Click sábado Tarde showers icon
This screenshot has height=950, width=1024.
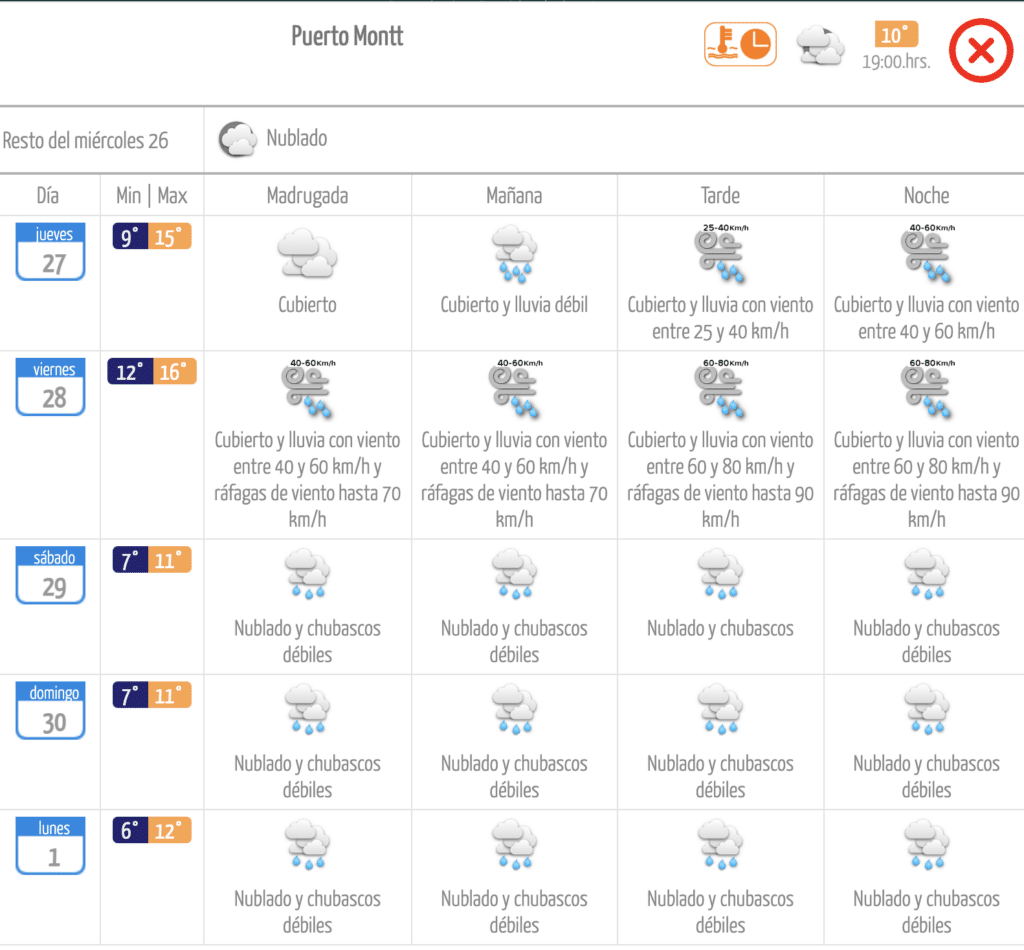pos(720,575)
